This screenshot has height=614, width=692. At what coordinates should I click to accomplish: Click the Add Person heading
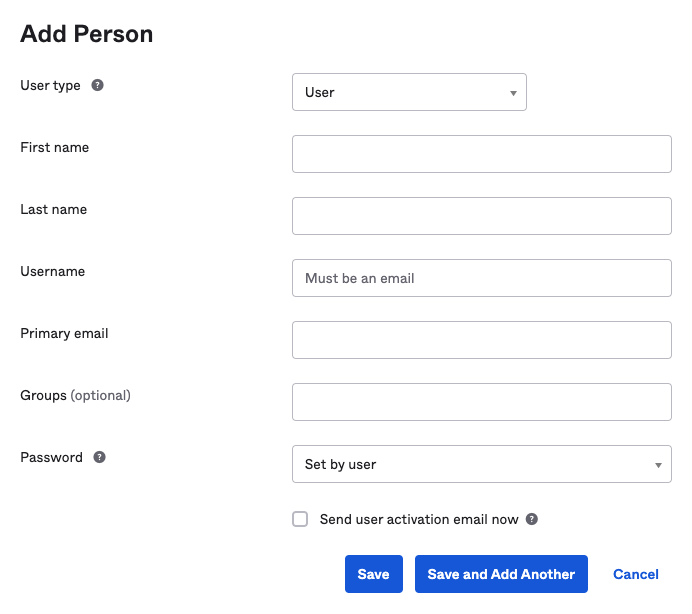coord(86,34)
